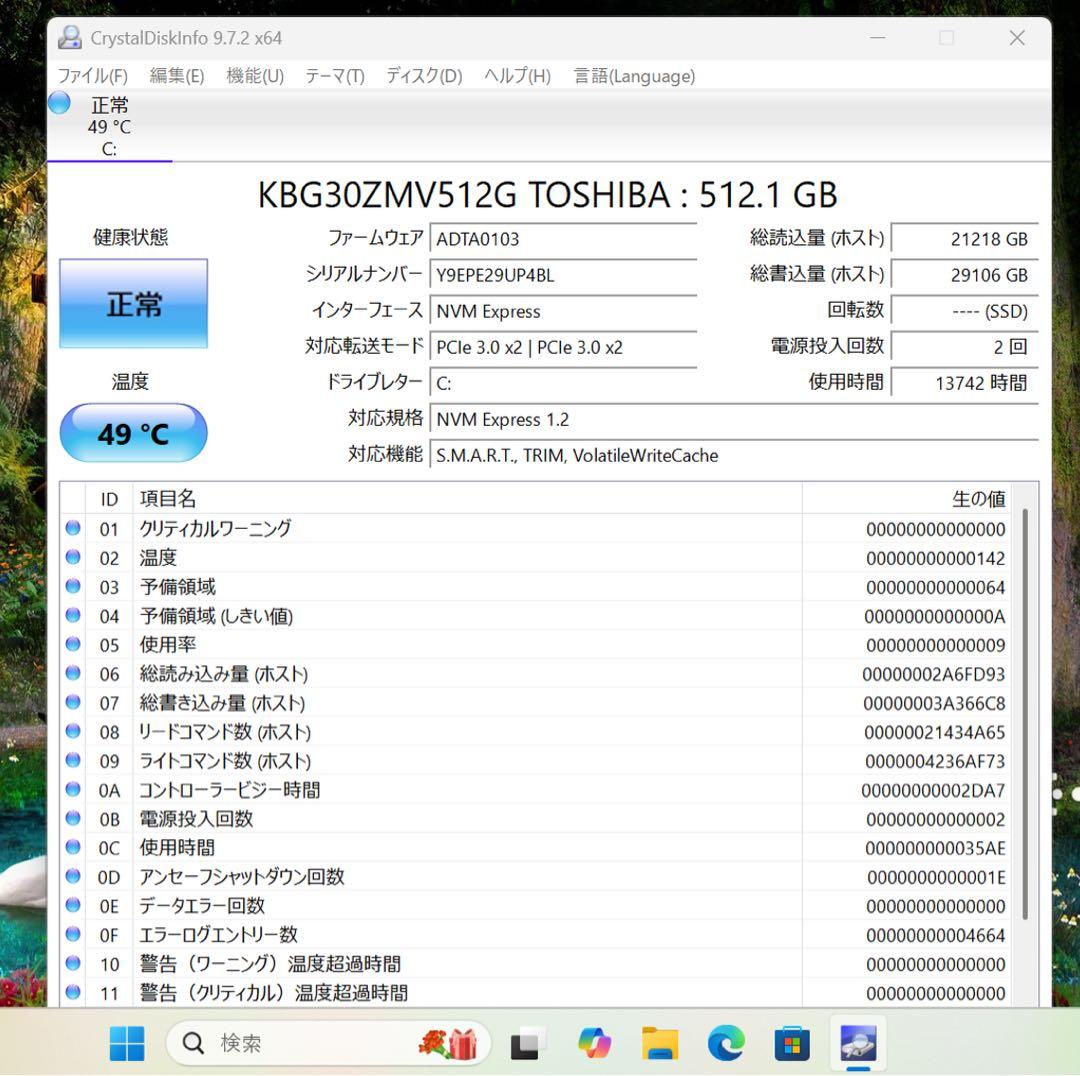Click the 正常 health status button
This screenshot has height=1076, width=1080.
133,303
